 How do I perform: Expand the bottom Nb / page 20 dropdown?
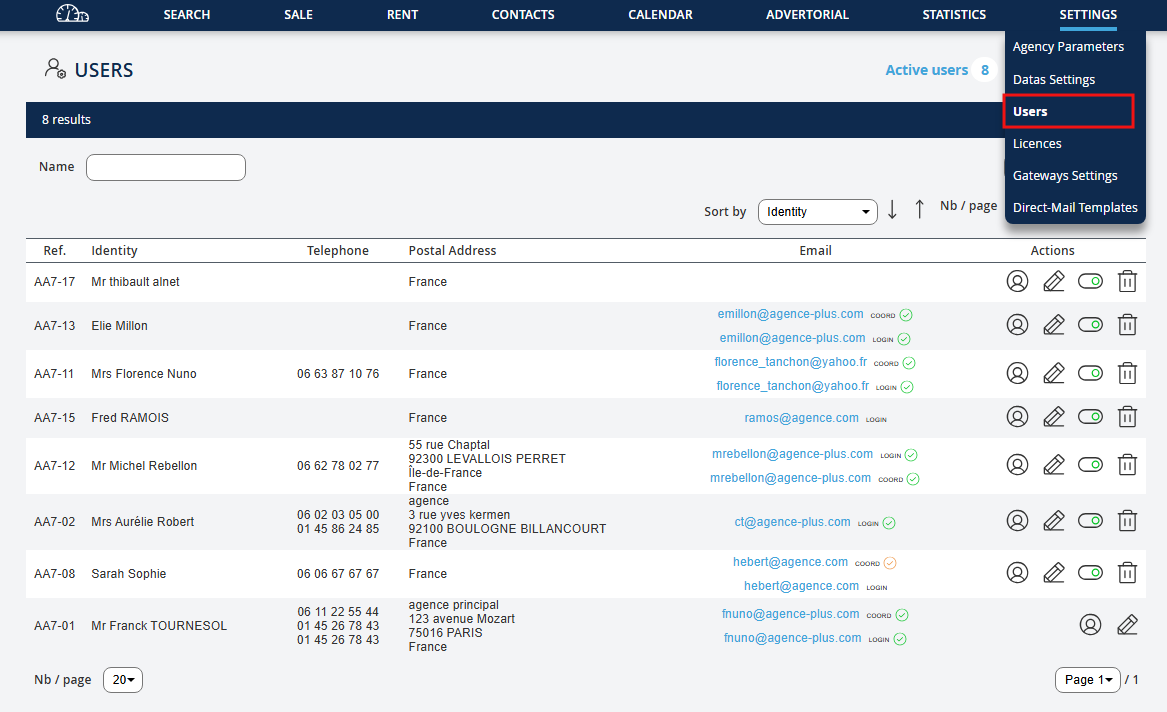123,680
